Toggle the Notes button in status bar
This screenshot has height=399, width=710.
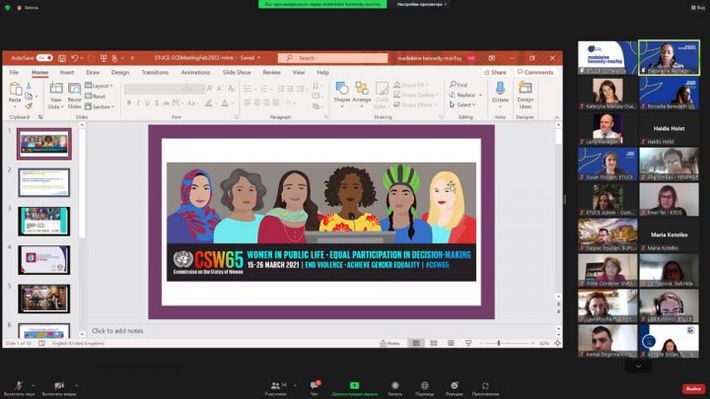pos(390,343)
